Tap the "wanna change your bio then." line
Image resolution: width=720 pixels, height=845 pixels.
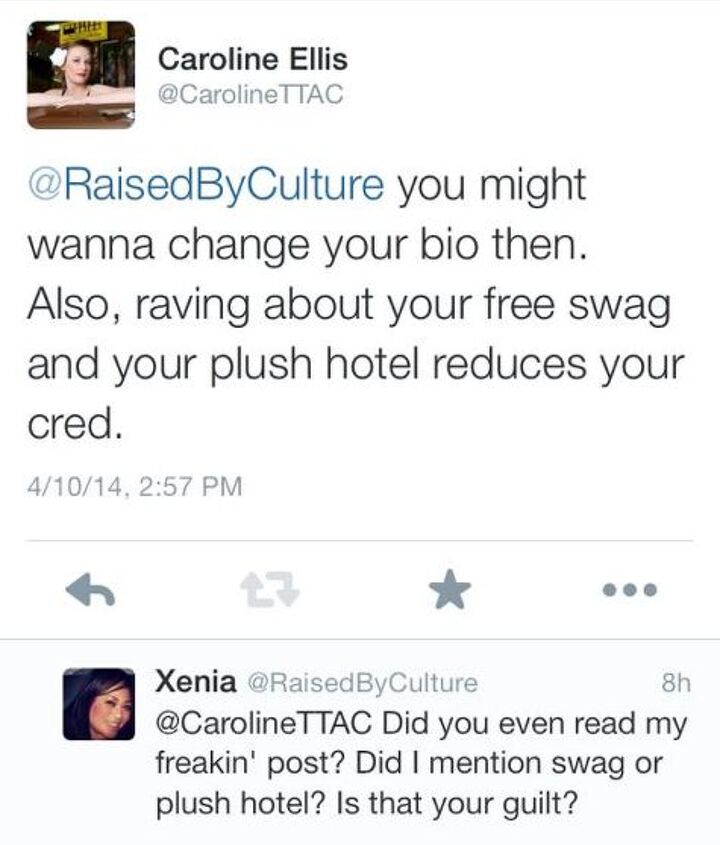click(303, 245)
